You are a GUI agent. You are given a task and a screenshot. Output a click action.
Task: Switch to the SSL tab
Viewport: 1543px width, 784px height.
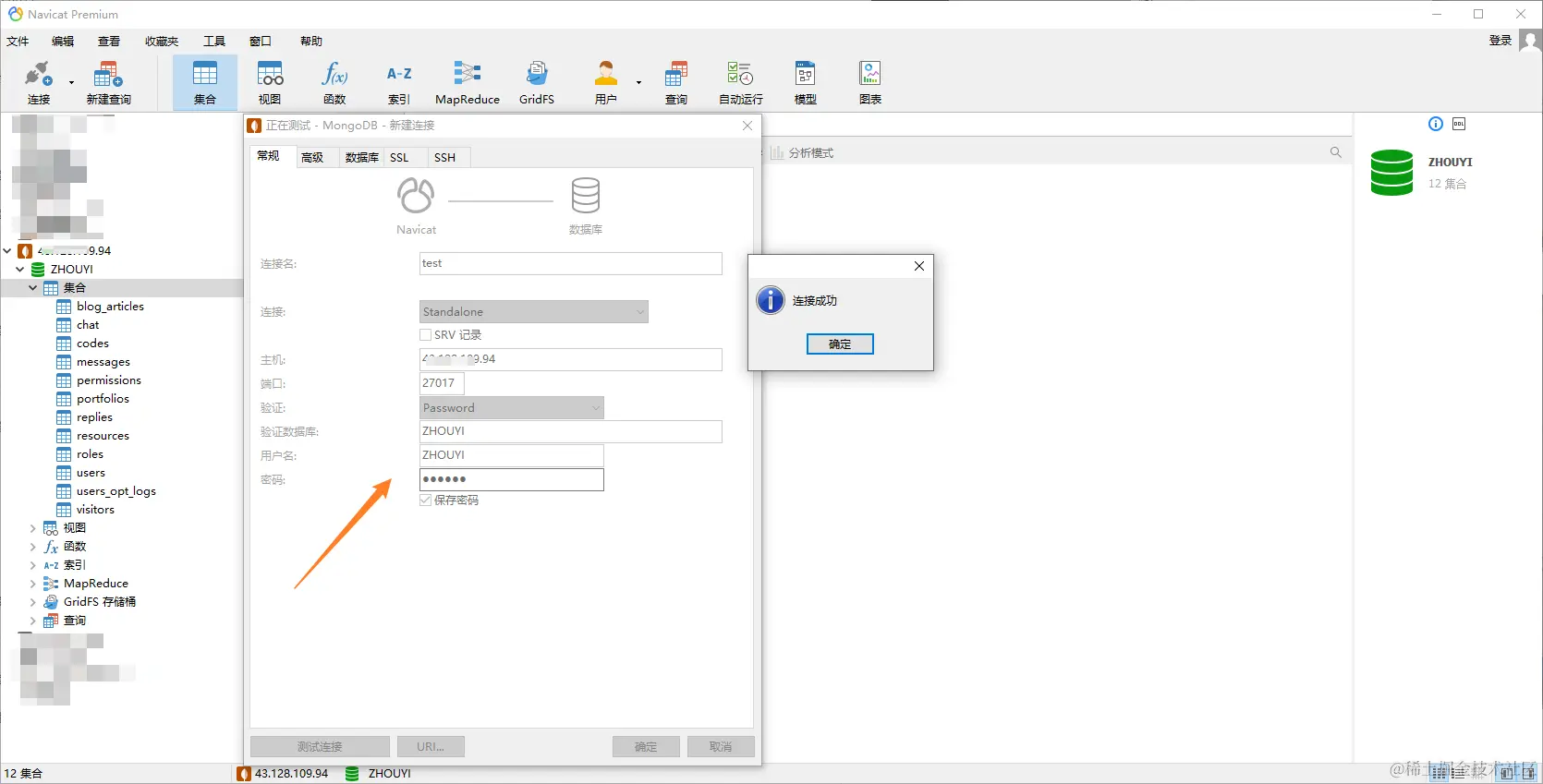point(399,158)
